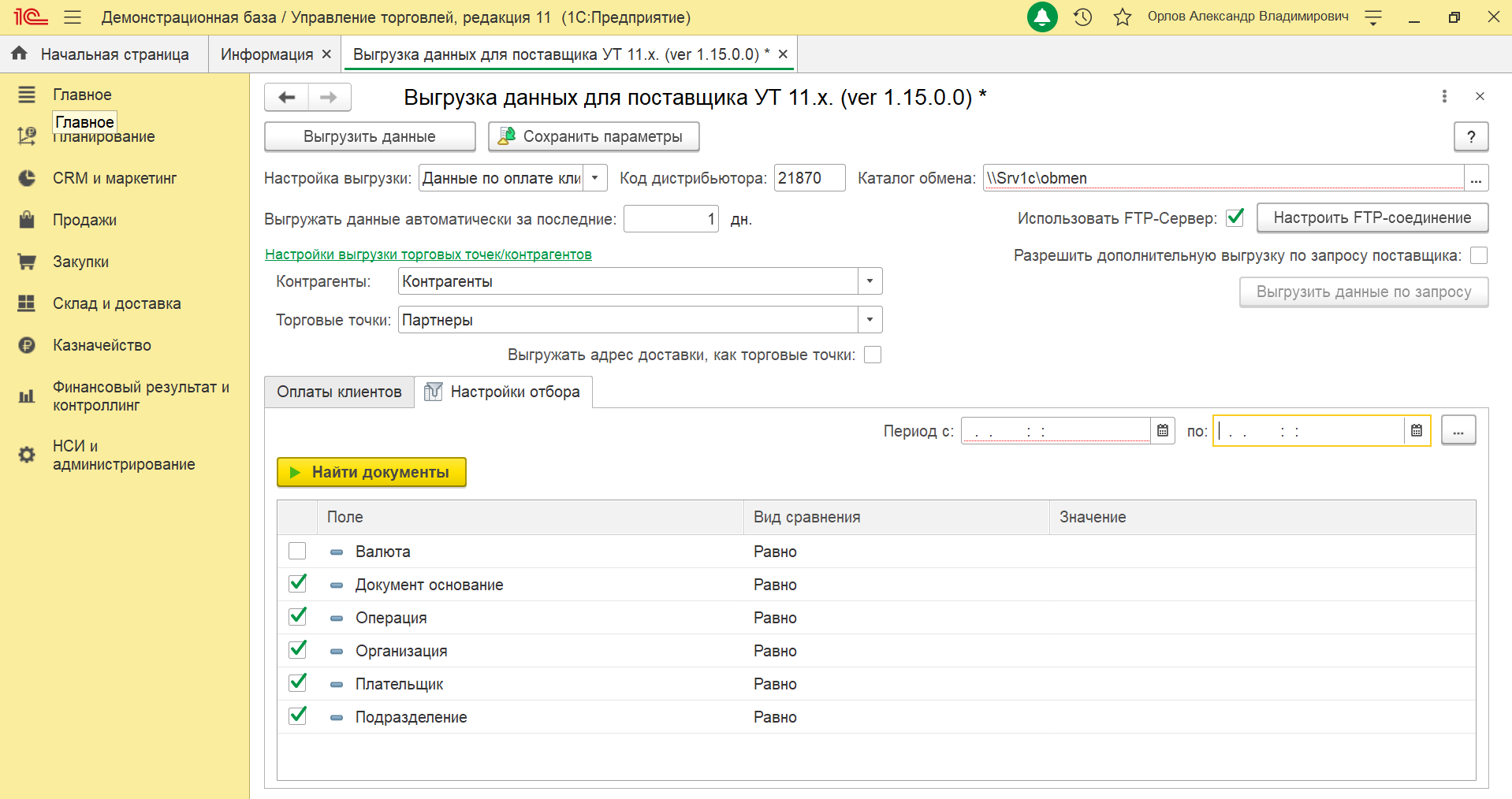This screenshot has width=1512, height=799.
Task: Click Финансовый результат chart icon
Action: click(27, 396)
